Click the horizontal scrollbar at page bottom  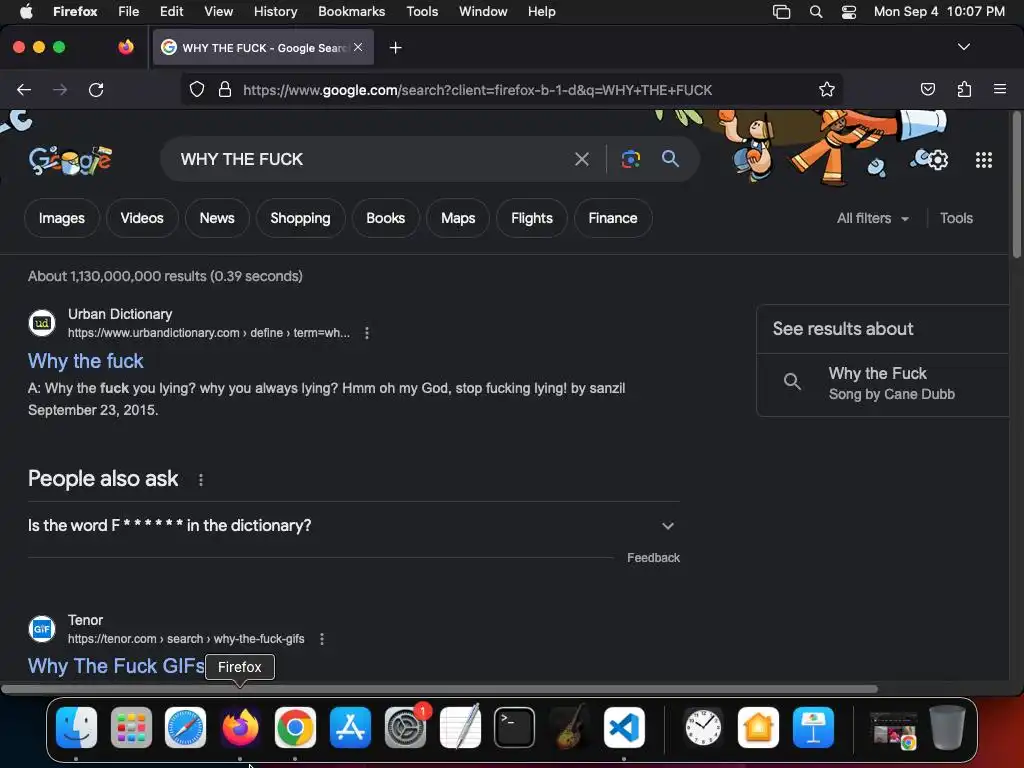click(x=440, y=688)
